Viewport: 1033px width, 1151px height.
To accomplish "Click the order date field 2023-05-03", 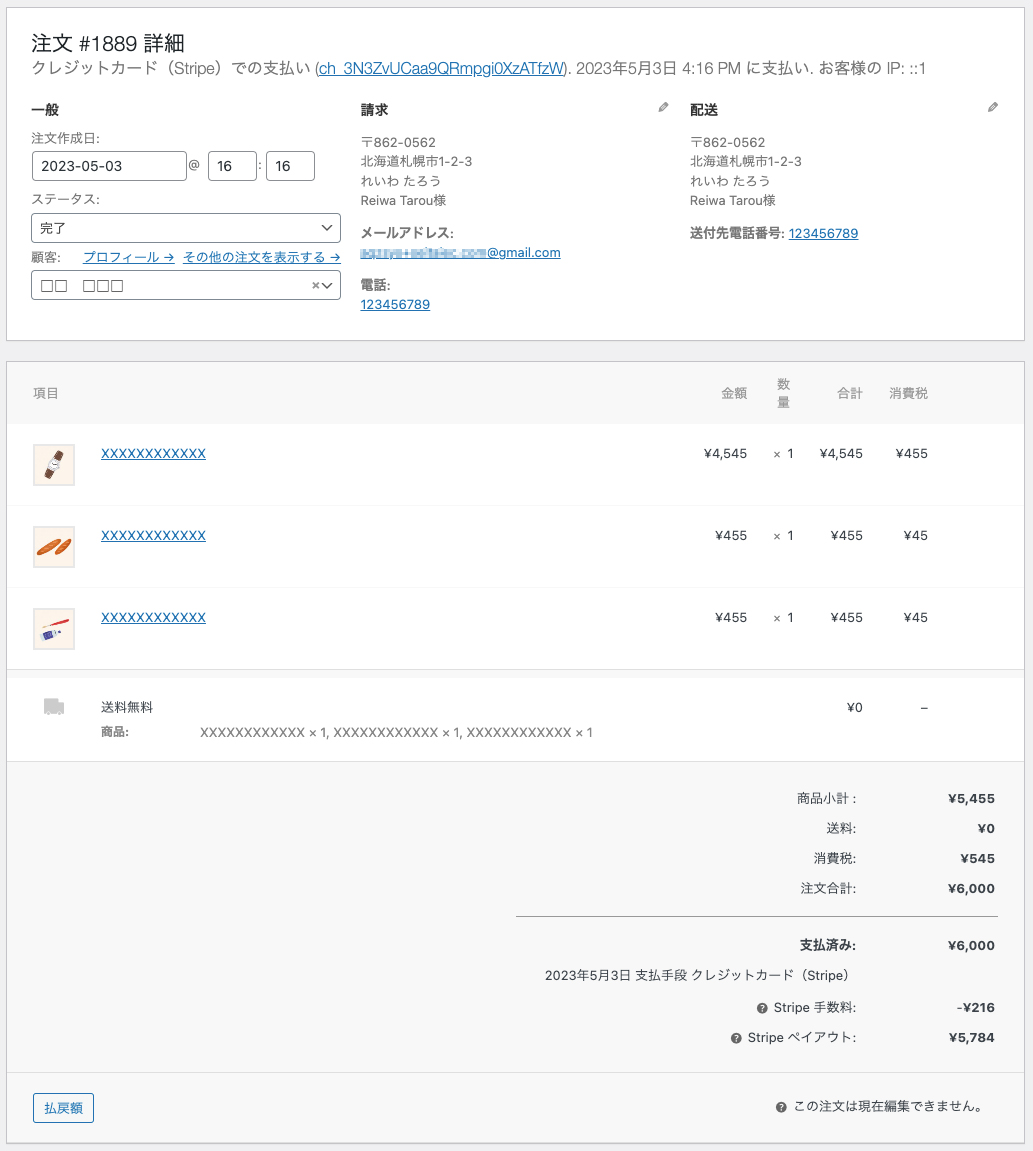I will click(109, 166).
